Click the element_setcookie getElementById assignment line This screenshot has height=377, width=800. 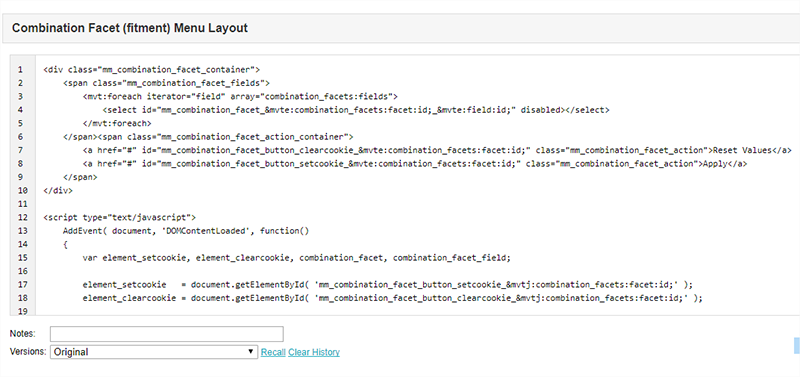click(x=388, y=285)
